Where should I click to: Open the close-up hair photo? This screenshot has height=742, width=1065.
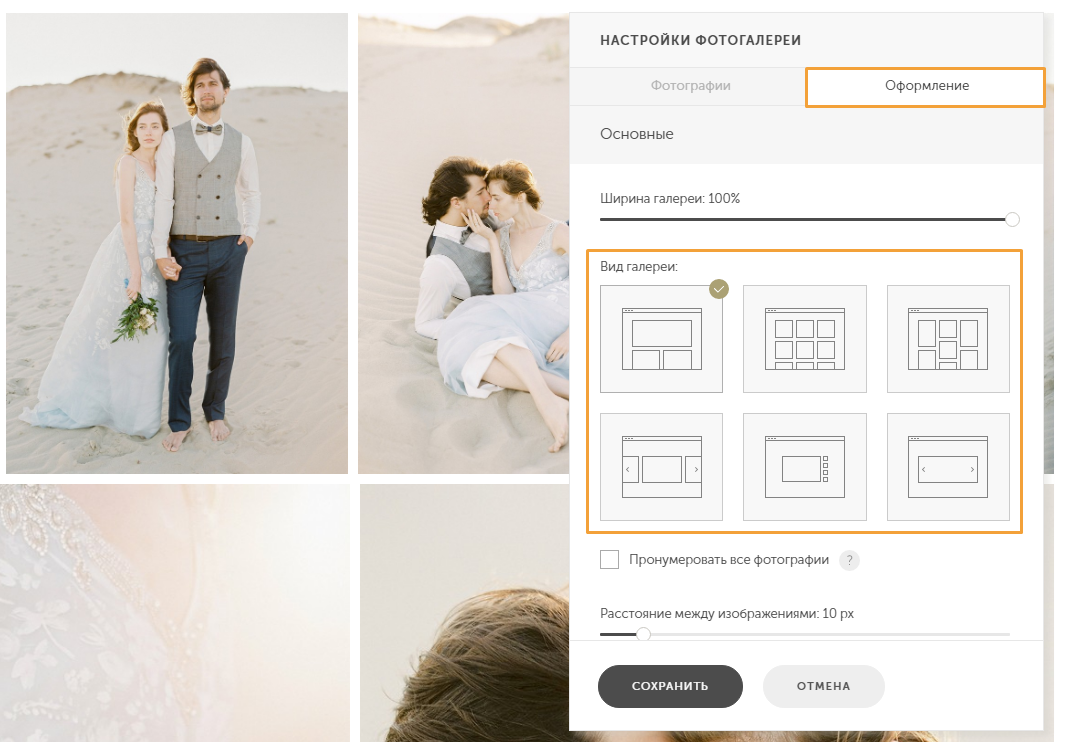point(465,613)
